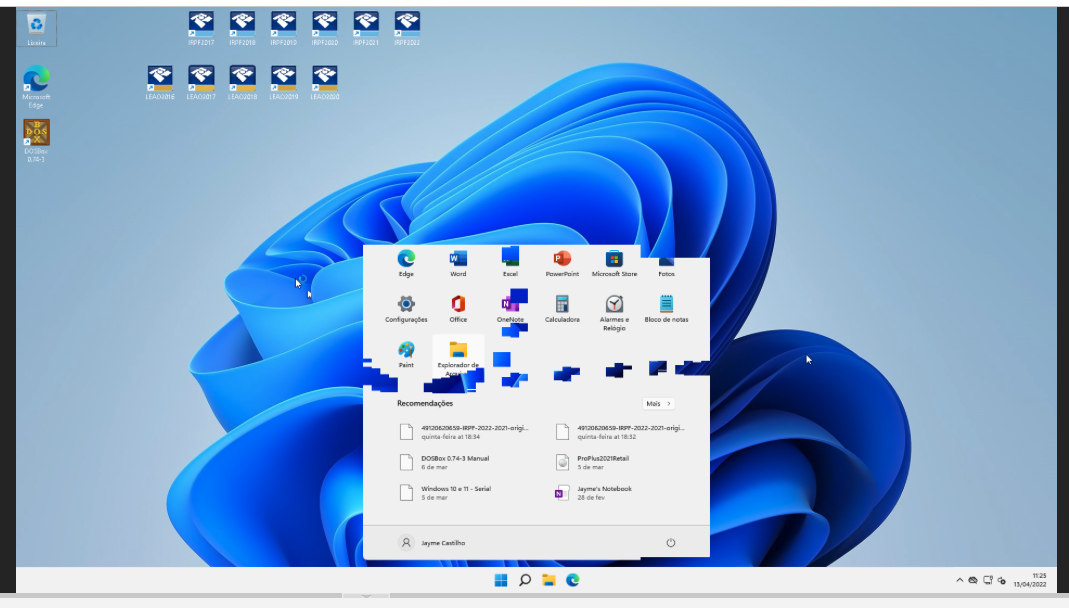Open Microsoft Store in Start menu
This screenshot has height=608, width=1069.
tap(614, 260)
